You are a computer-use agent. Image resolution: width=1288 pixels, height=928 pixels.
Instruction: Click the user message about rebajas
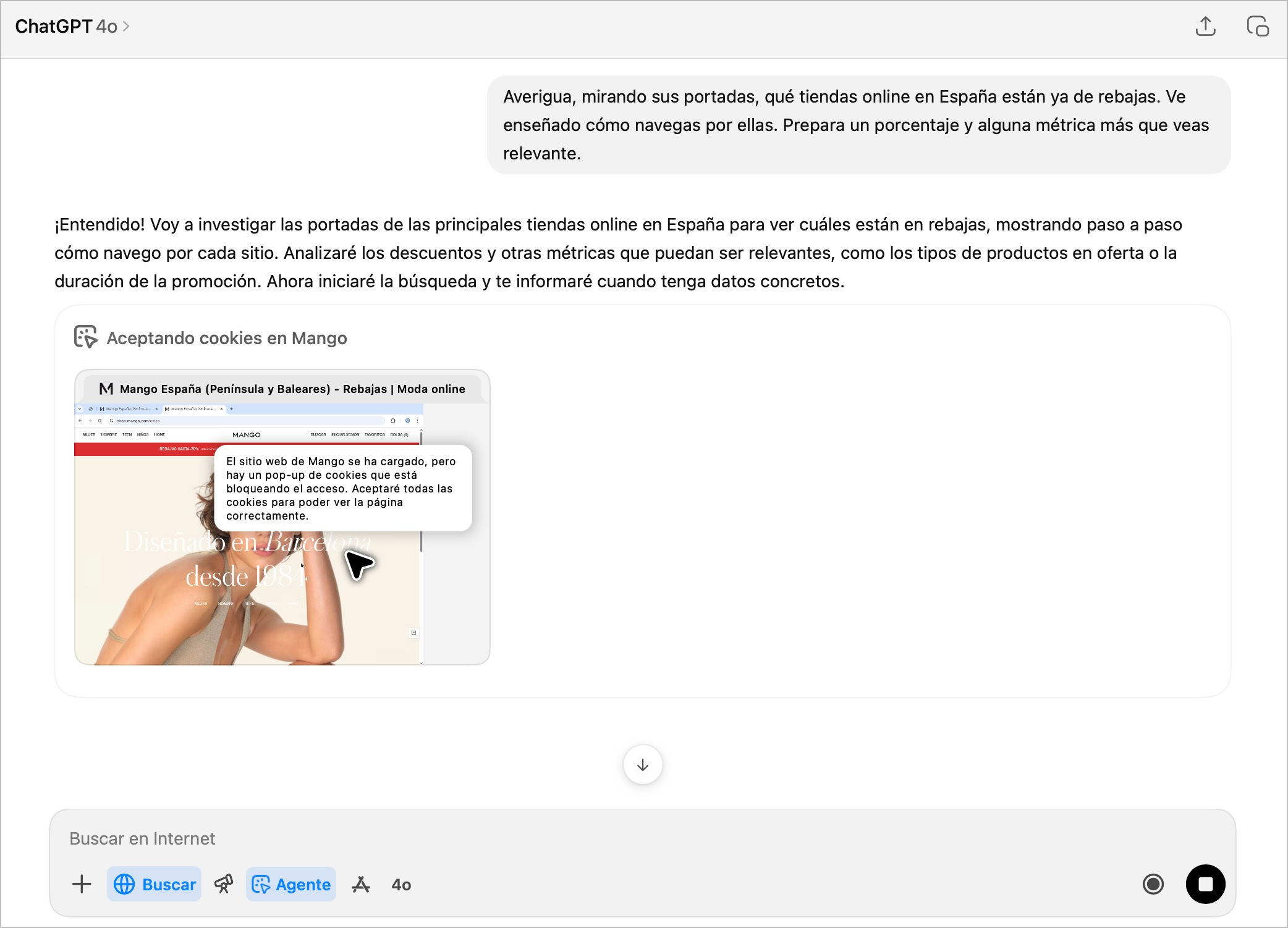pos(858,125)
